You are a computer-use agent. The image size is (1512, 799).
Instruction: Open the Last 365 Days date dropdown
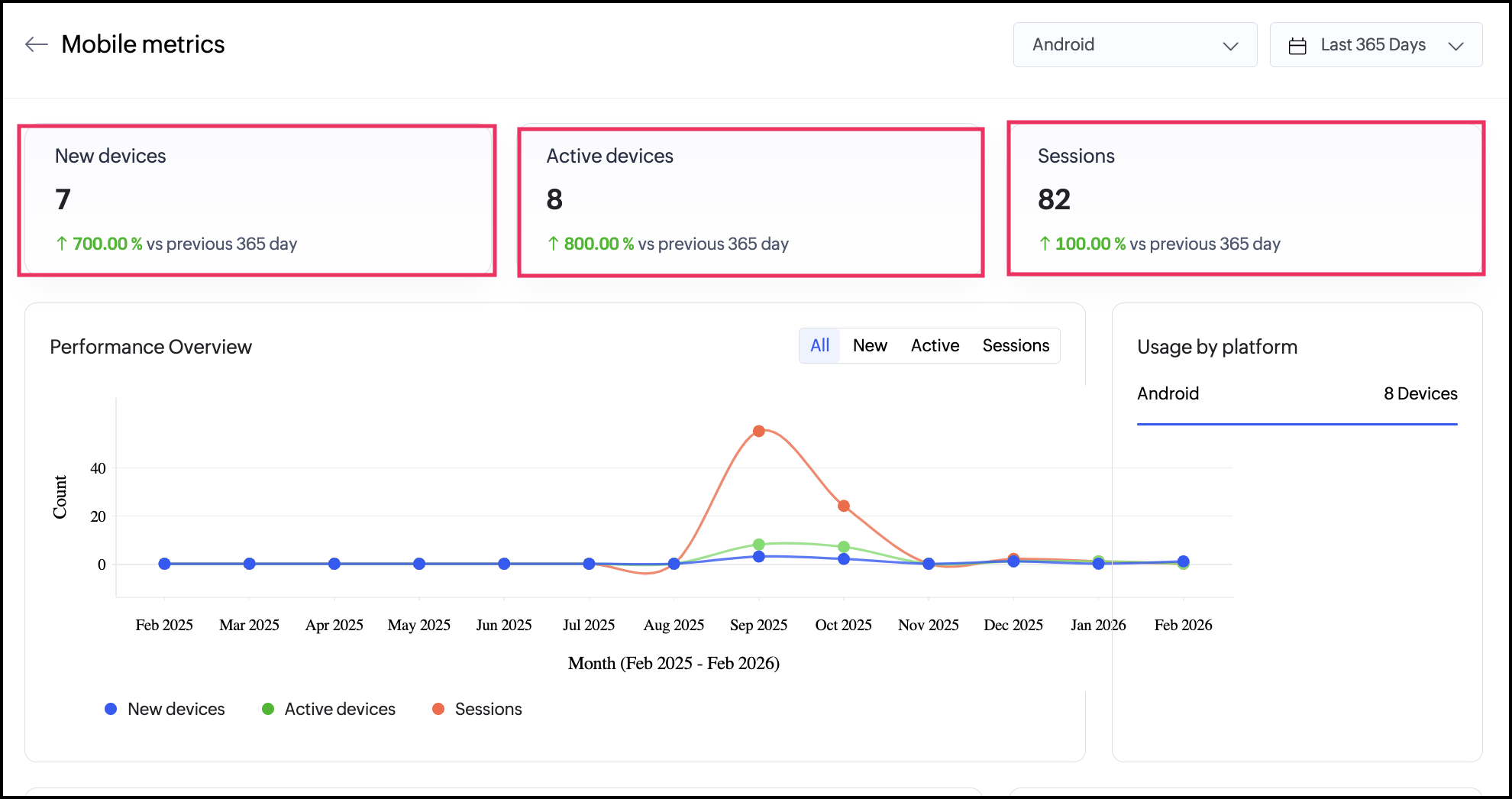1373,45
